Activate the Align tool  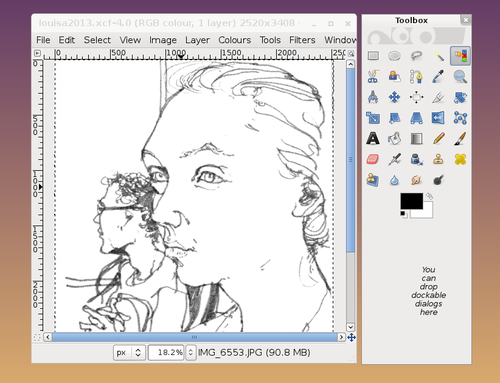pos(416,97)
